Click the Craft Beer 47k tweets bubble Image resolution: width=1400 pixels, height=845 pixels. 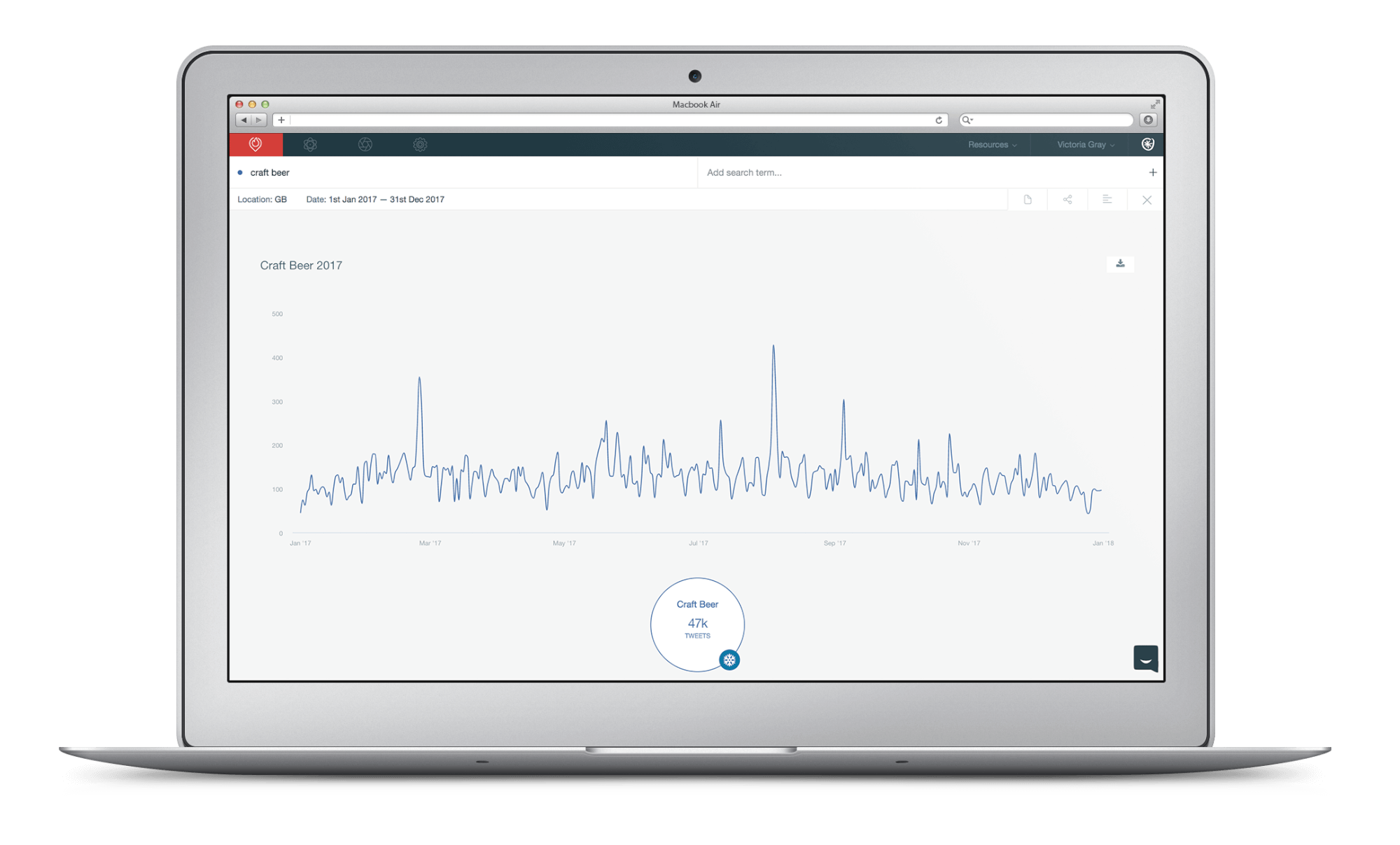tap(697, 624)
